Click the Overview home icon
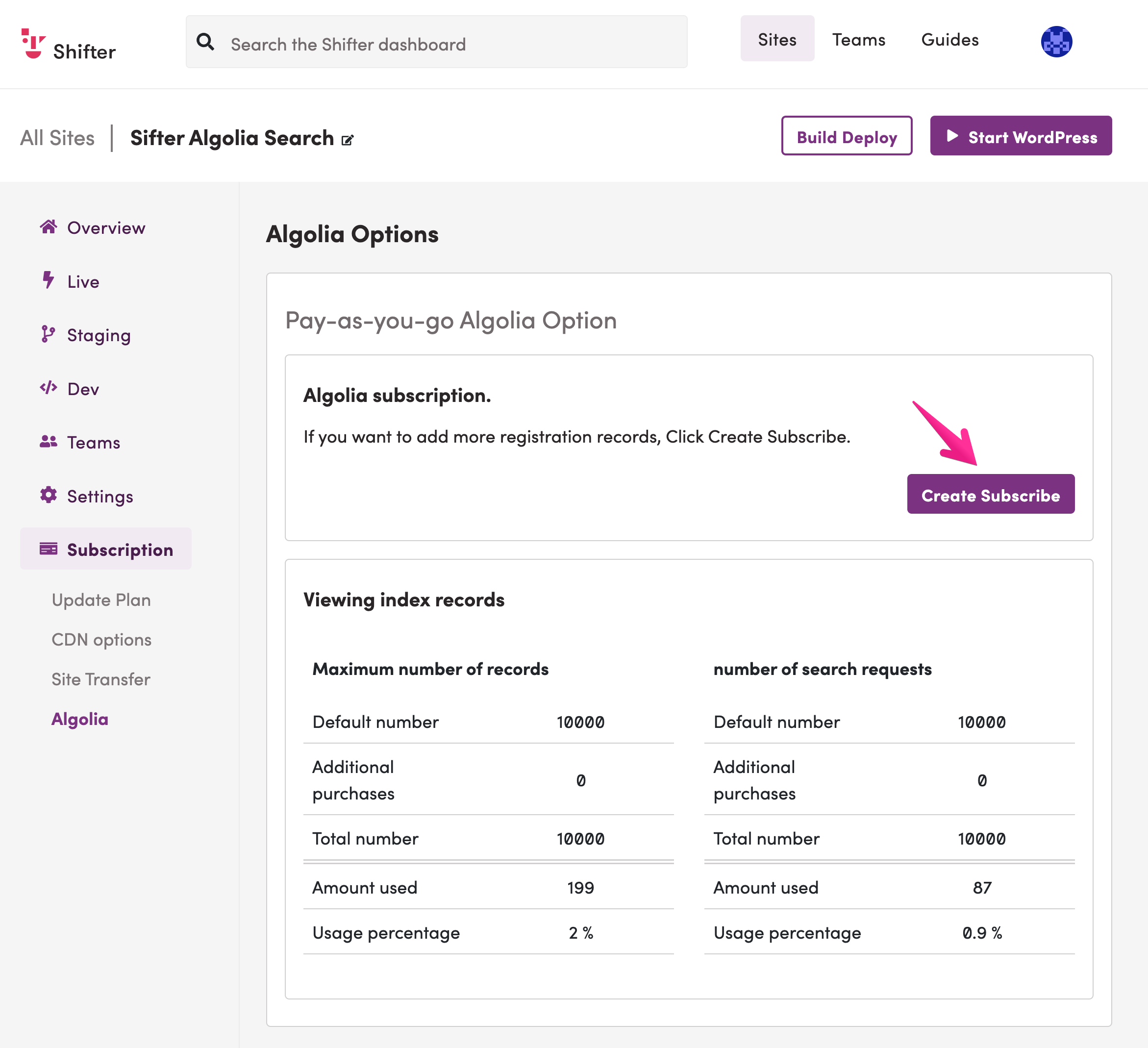Viewport: 1148px width, 1048px height. 49,227
